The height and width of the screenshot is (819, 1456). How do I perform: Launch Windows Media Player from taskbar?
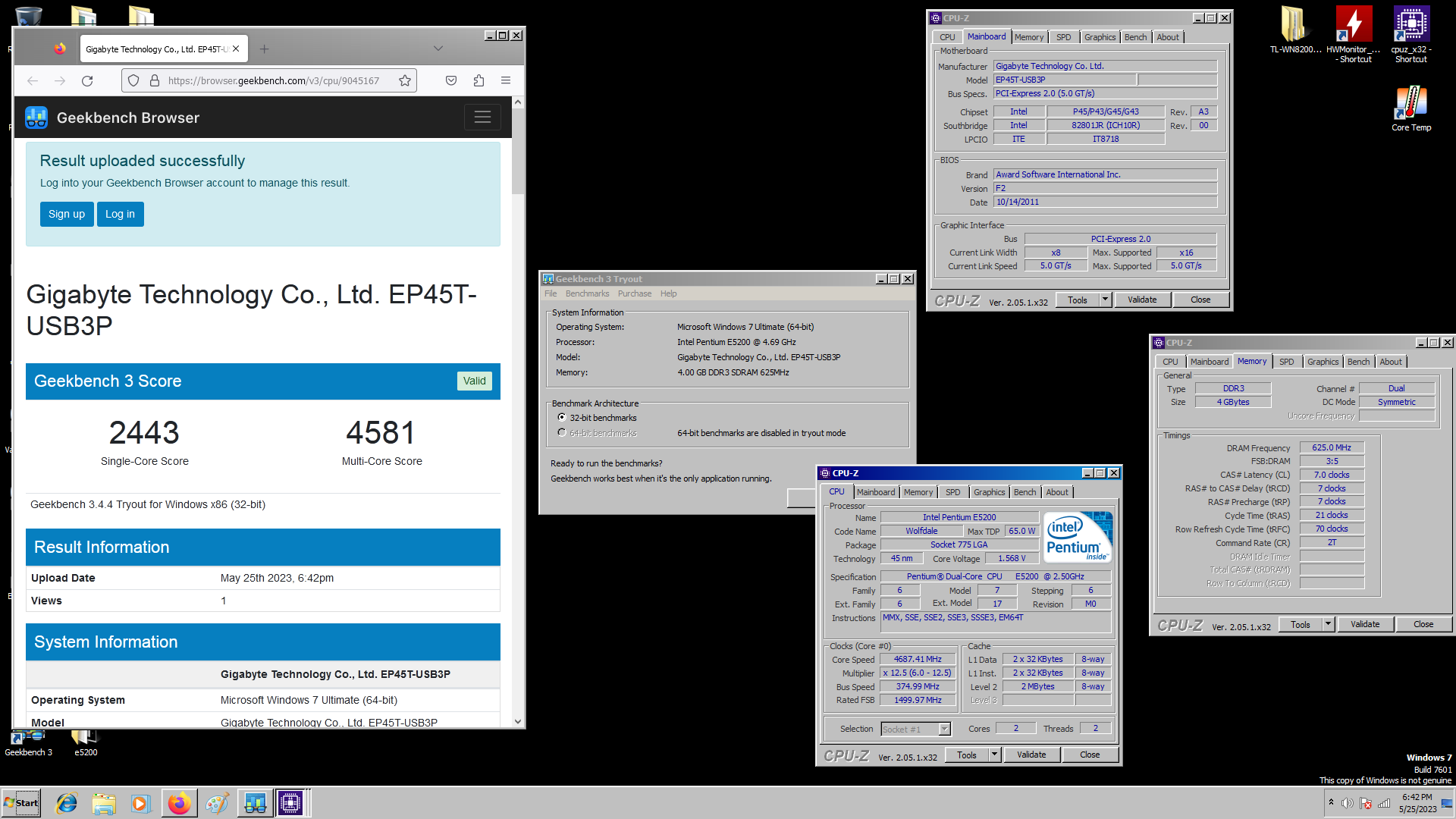click(x=141, y=803)
